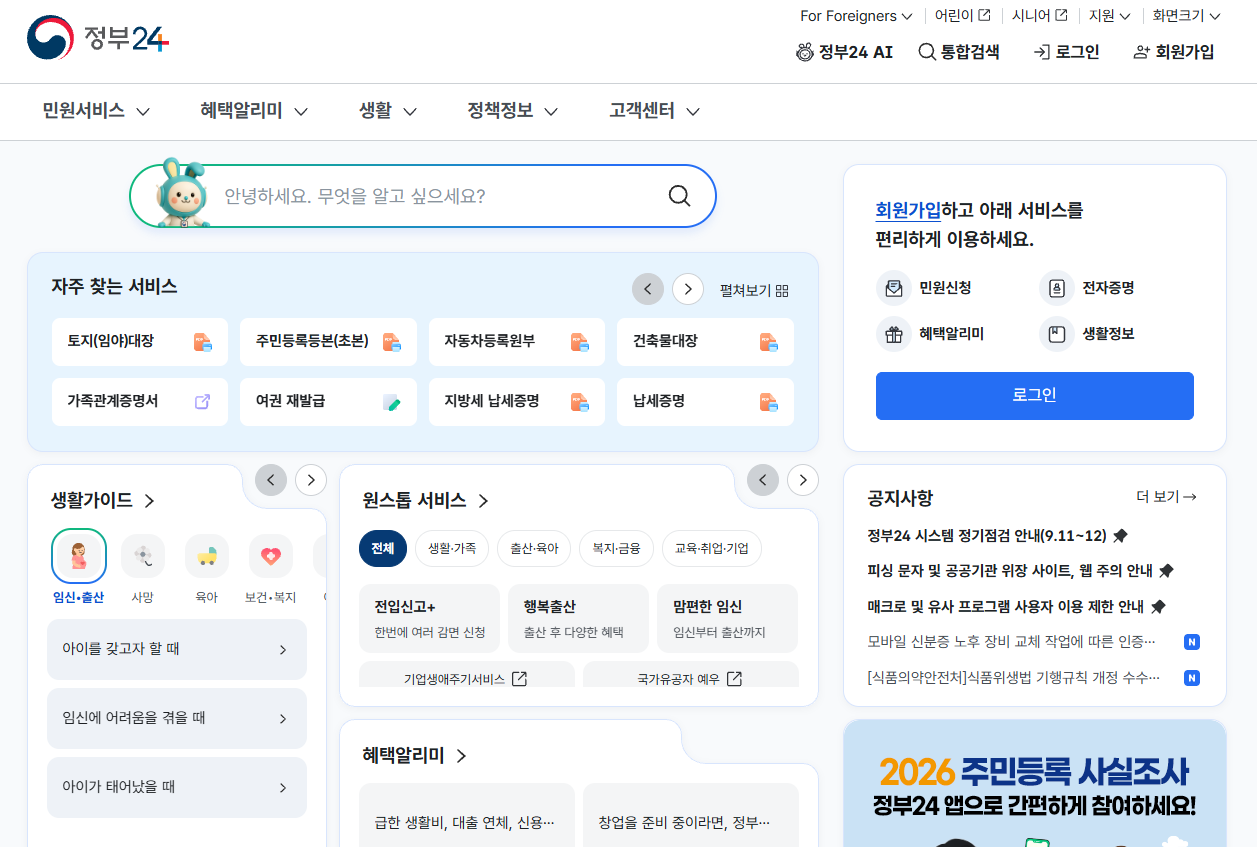Click 회원가입 in the top header
Image resolution: width=1257 pixels, height=847 pixels.
[x=1174, y=52]
